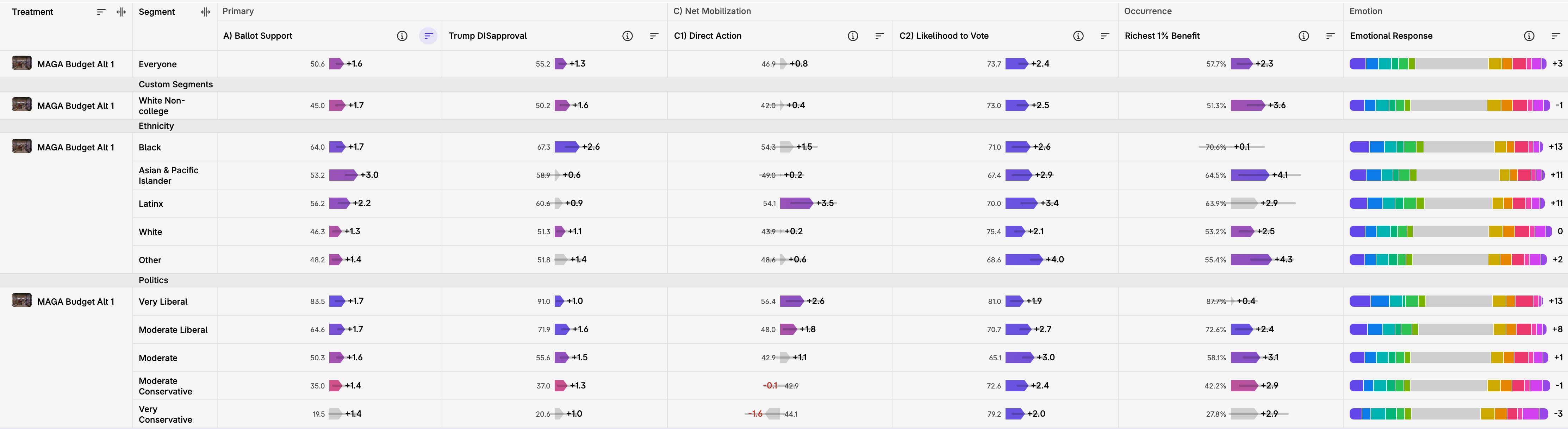Sort by the C2) Likelihood to Vote column
Image resolution: width=1568 pixels, height=429 pixels.
pos(1105,36)
